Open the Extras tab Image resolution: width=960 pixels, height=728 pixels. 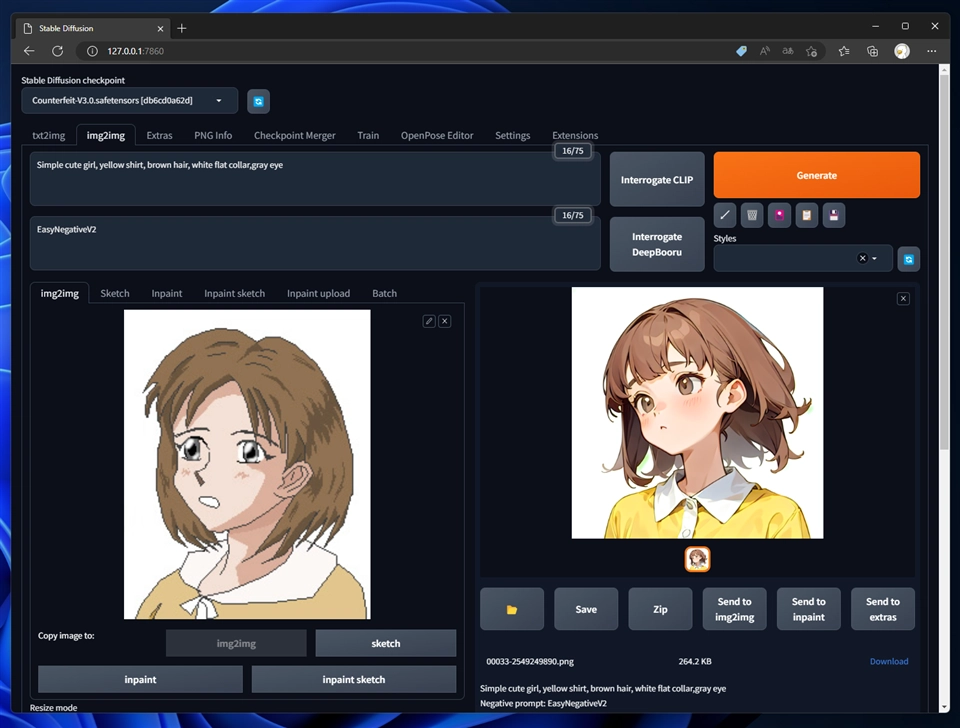pos(159,135)
